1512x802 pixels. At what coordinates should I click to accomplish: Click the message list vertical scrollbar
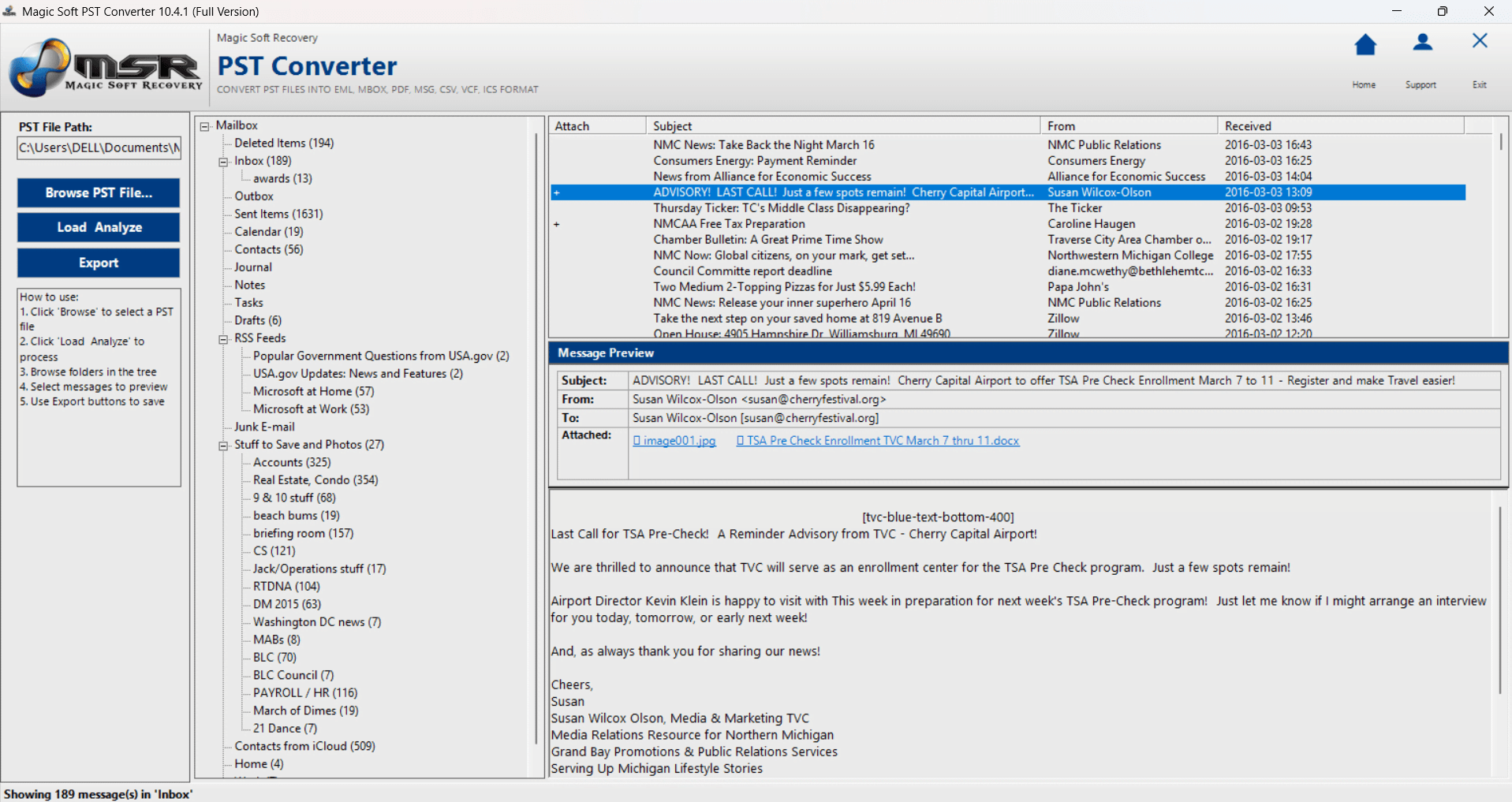[1500, 142]
